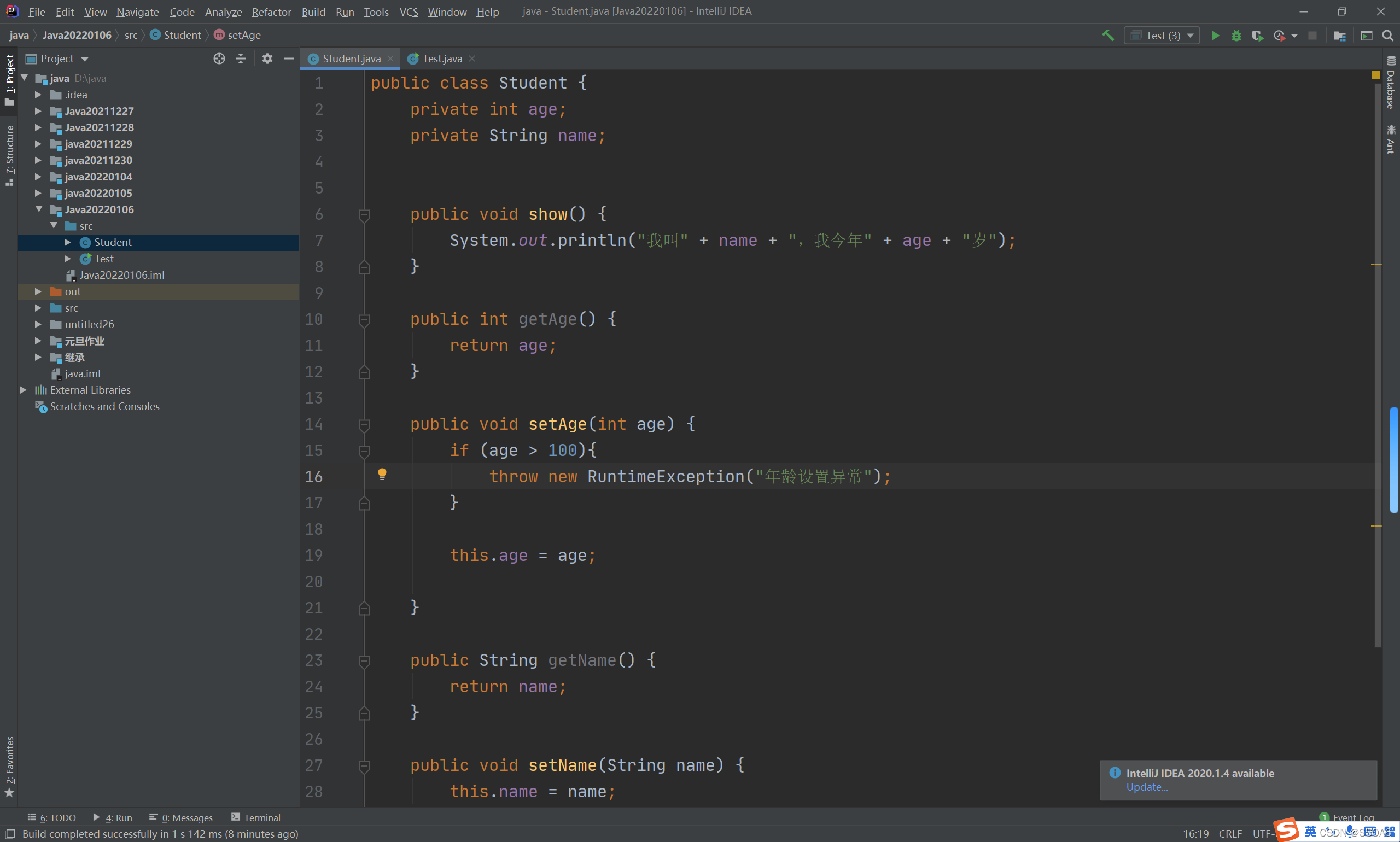Screen dimensions: 1400x842
Task: Click the Build Project hammer icon
Action: (x=1107, y=35)
